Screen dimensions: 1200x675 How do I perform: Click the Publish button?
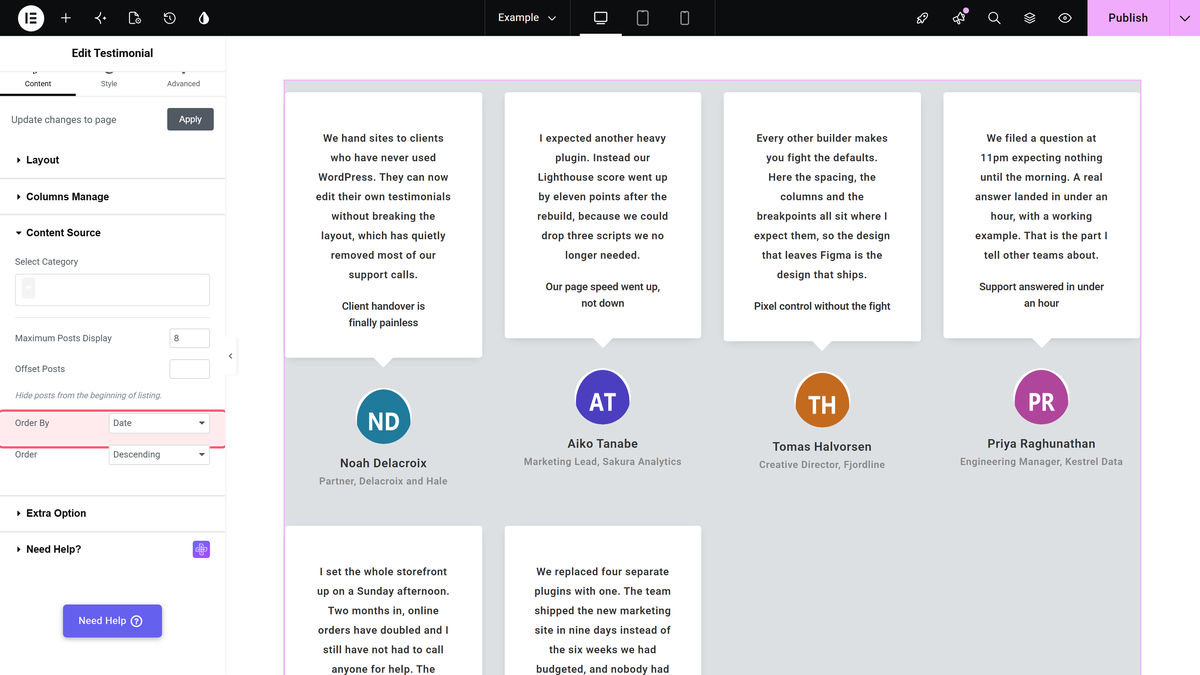coord(1128,18)
